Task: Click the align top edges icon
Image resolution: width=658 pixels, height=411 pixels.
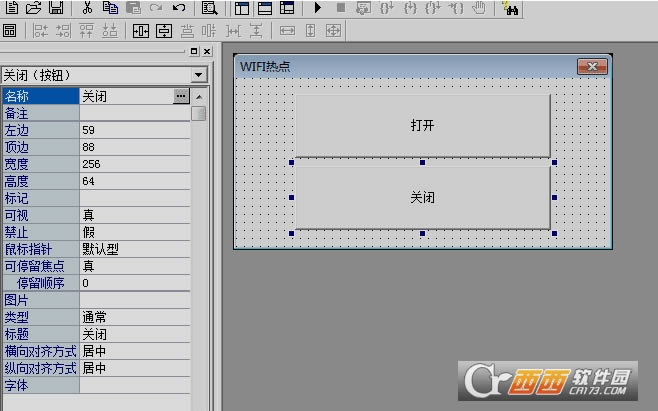Action: [86, 31]
